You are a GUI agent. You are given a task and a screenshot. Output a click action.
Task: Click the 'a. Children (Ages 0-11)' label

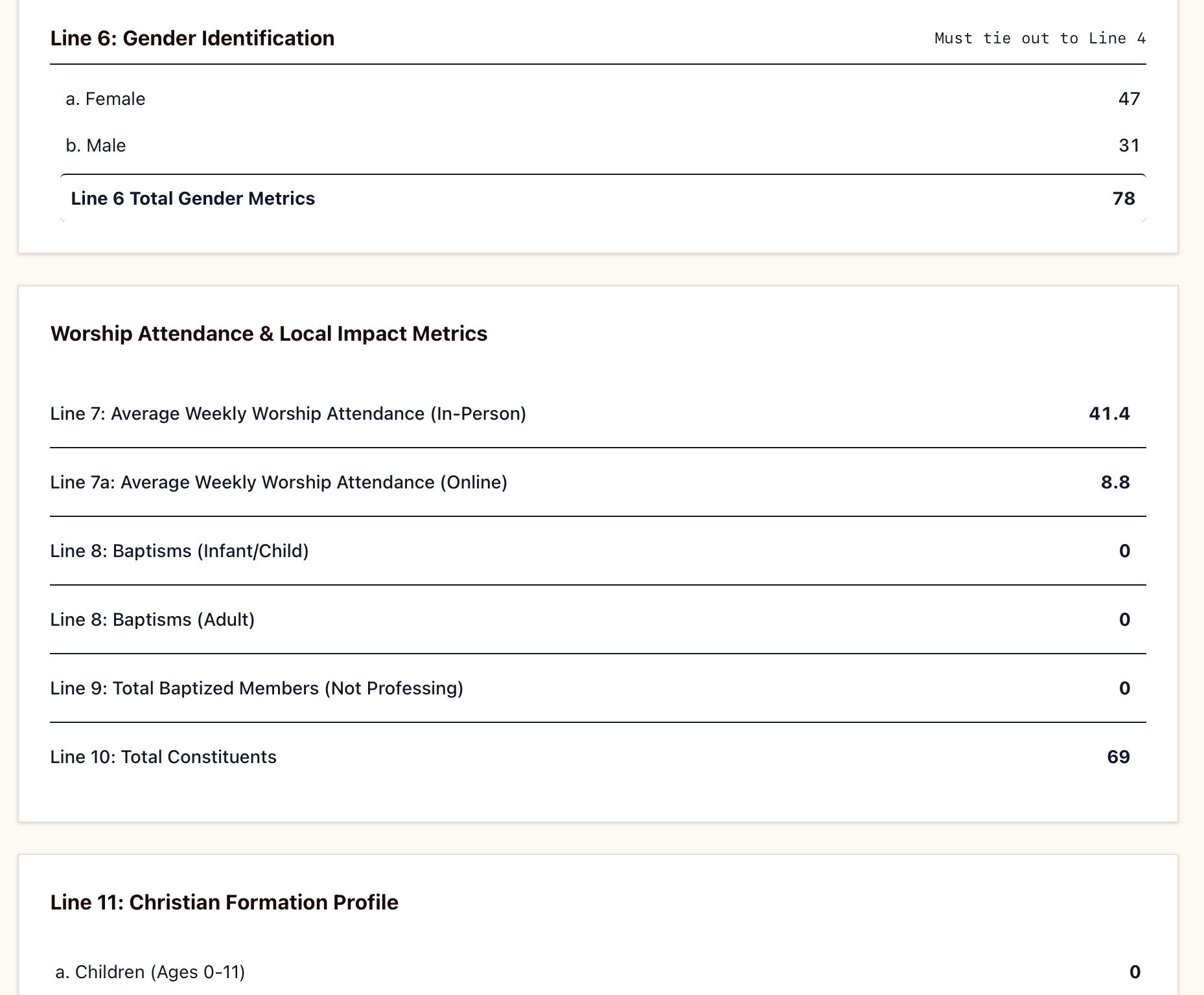pyautogui.click(x=150, y=972)
